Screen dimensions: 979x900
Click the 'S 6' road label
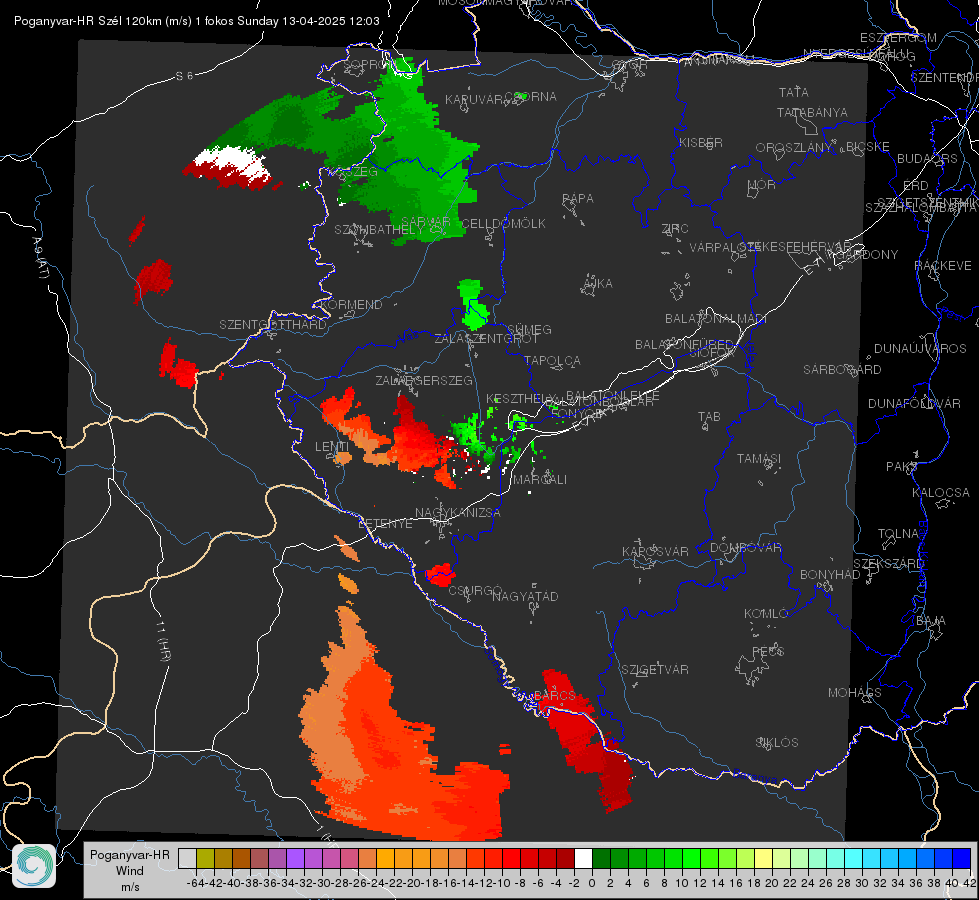pyautogui.click(x=184, y=76)
